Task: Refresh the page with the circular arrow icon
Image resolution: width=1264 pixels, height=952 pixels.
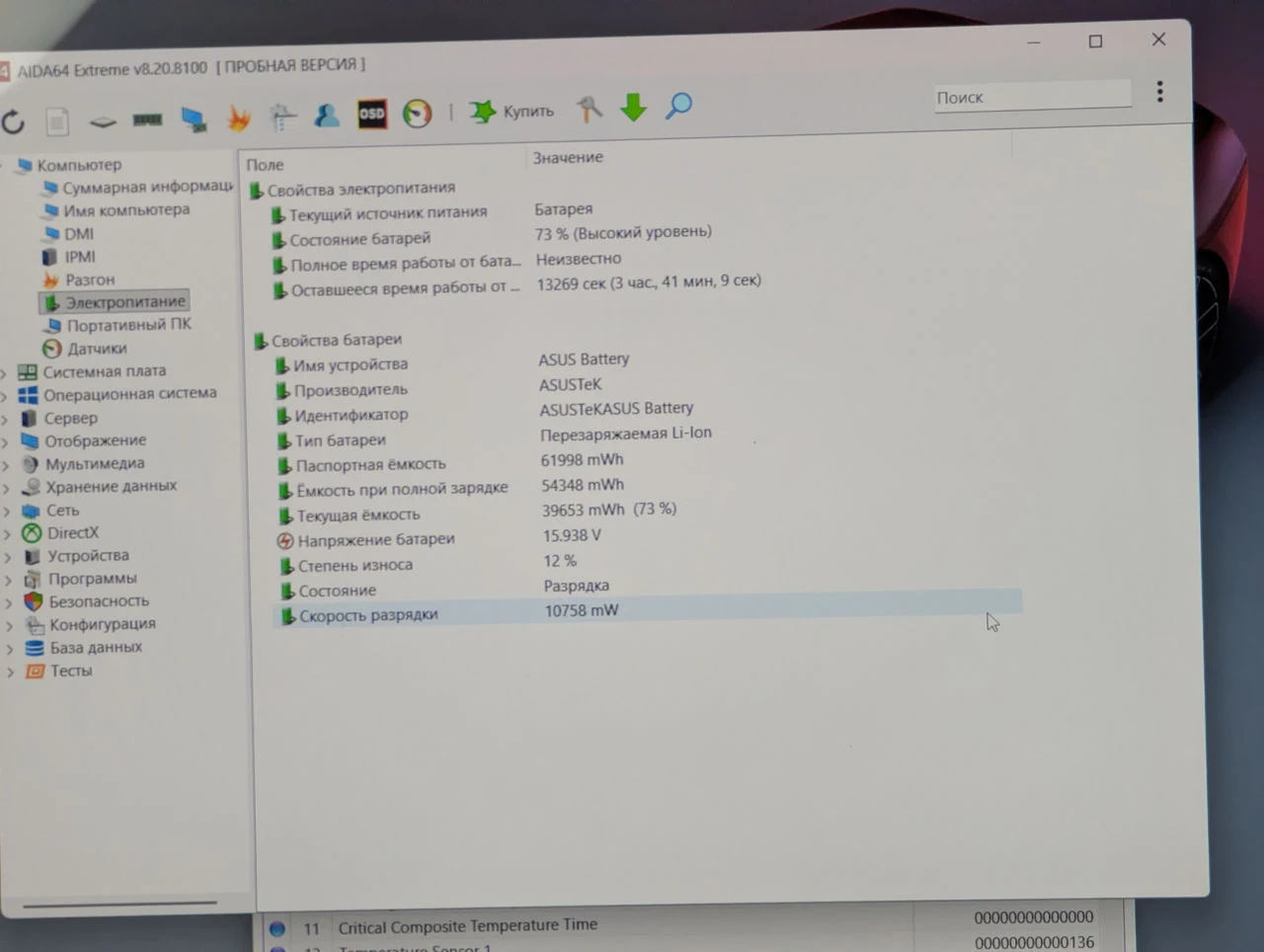Action: [x=13, y=122]
